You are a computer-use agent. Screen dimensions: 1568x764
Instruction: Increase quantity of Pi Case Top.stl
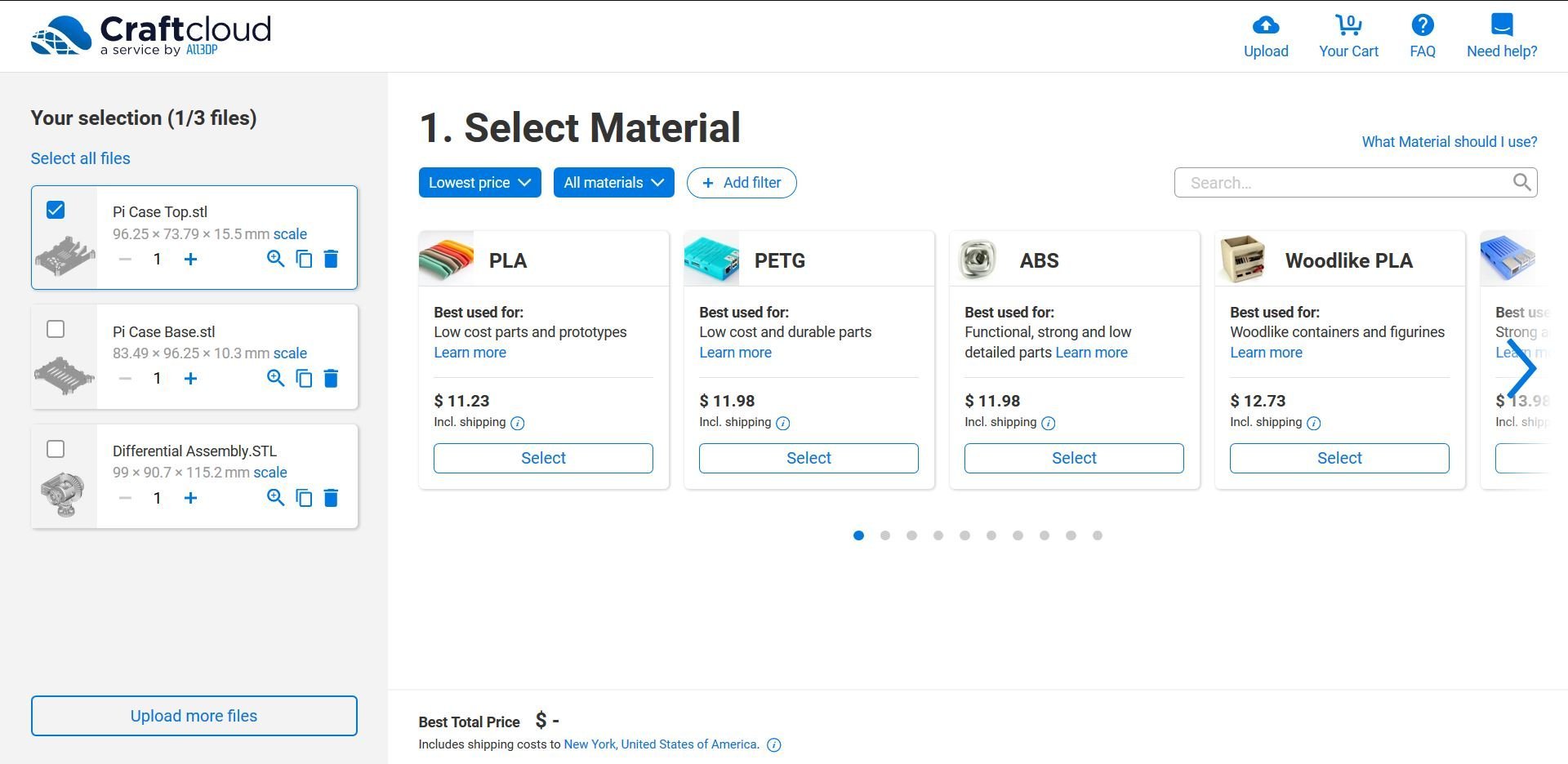point(190,259)
